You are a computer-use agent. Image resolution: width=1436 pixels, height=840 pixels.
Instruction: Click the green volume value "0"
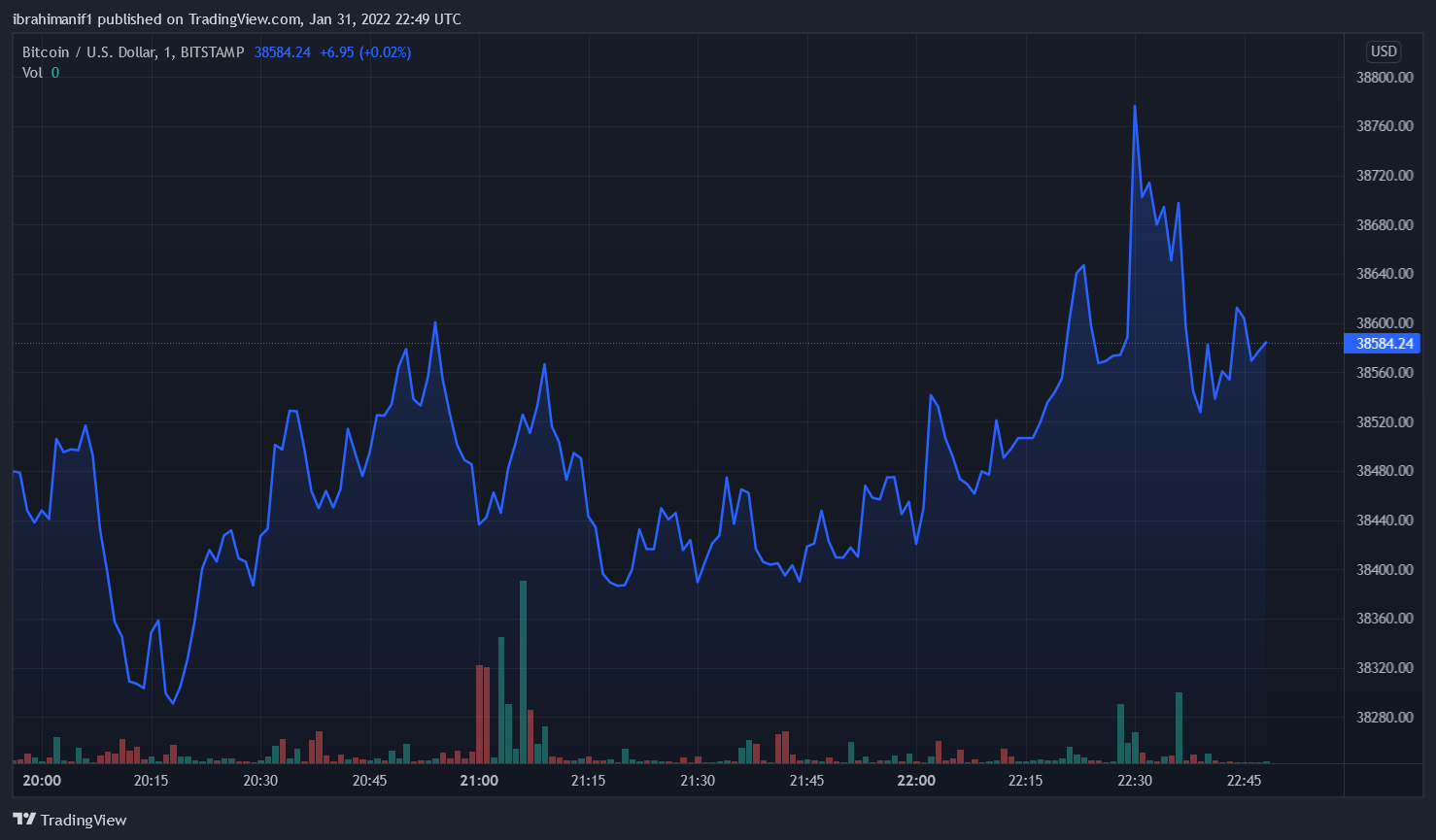(x=54, y=72)
